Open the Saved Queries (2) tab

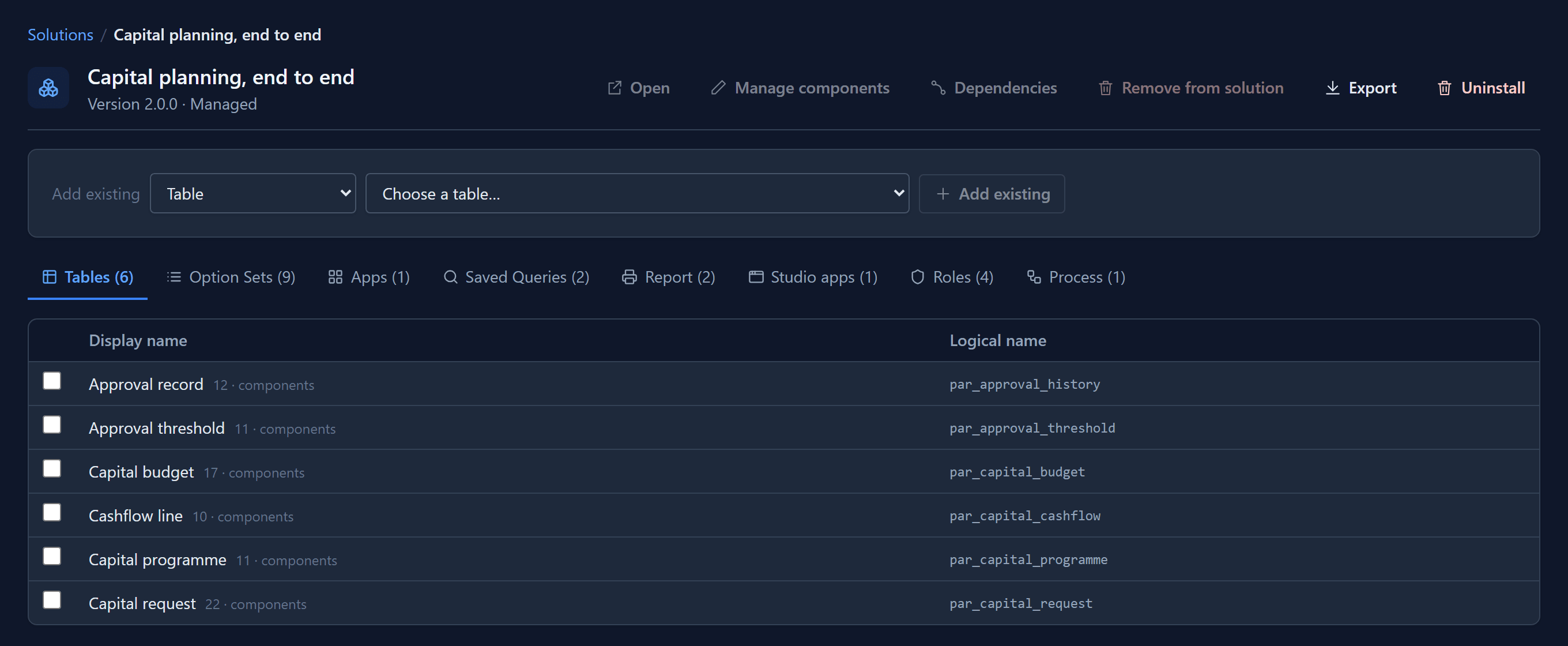516,277
